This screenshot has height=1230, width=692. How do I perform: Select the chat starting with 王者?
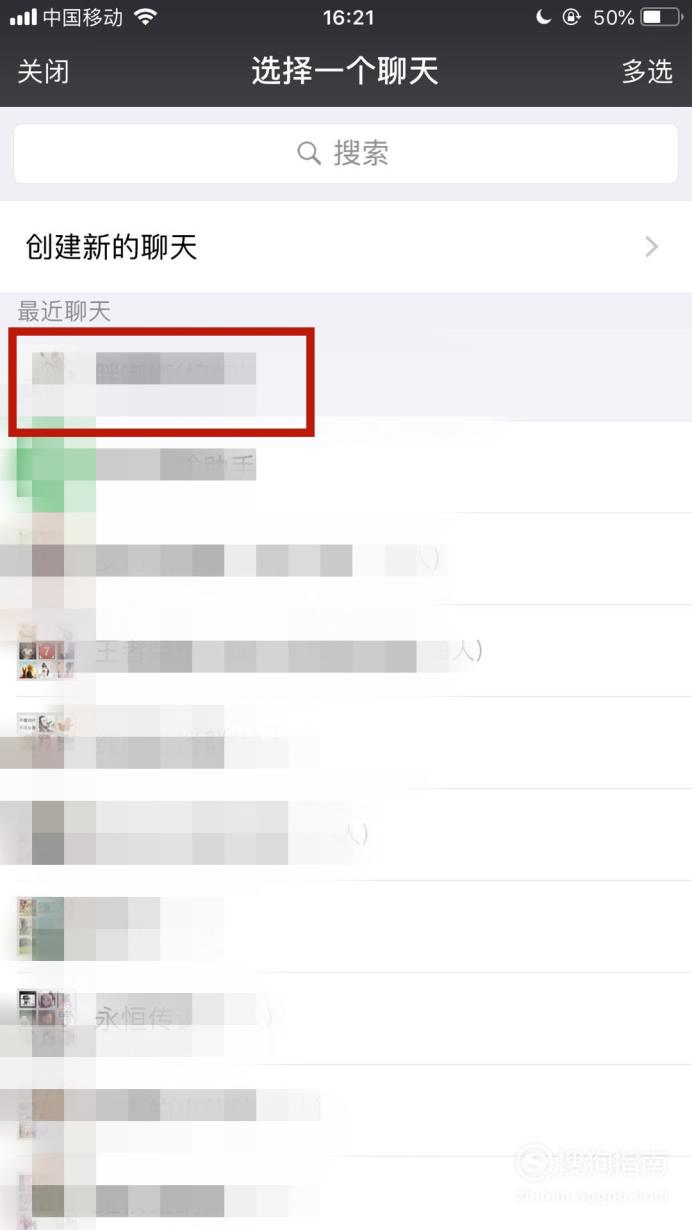click(346, 651)
